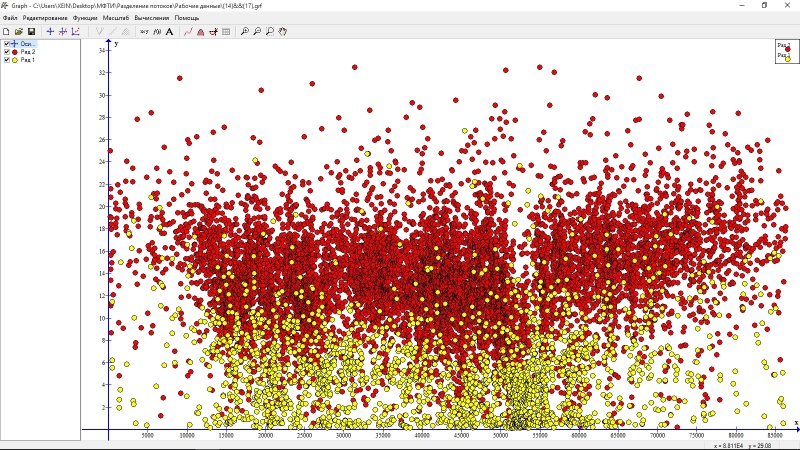
Task: Close the Graph window
Action: click(x=787, y=6)
